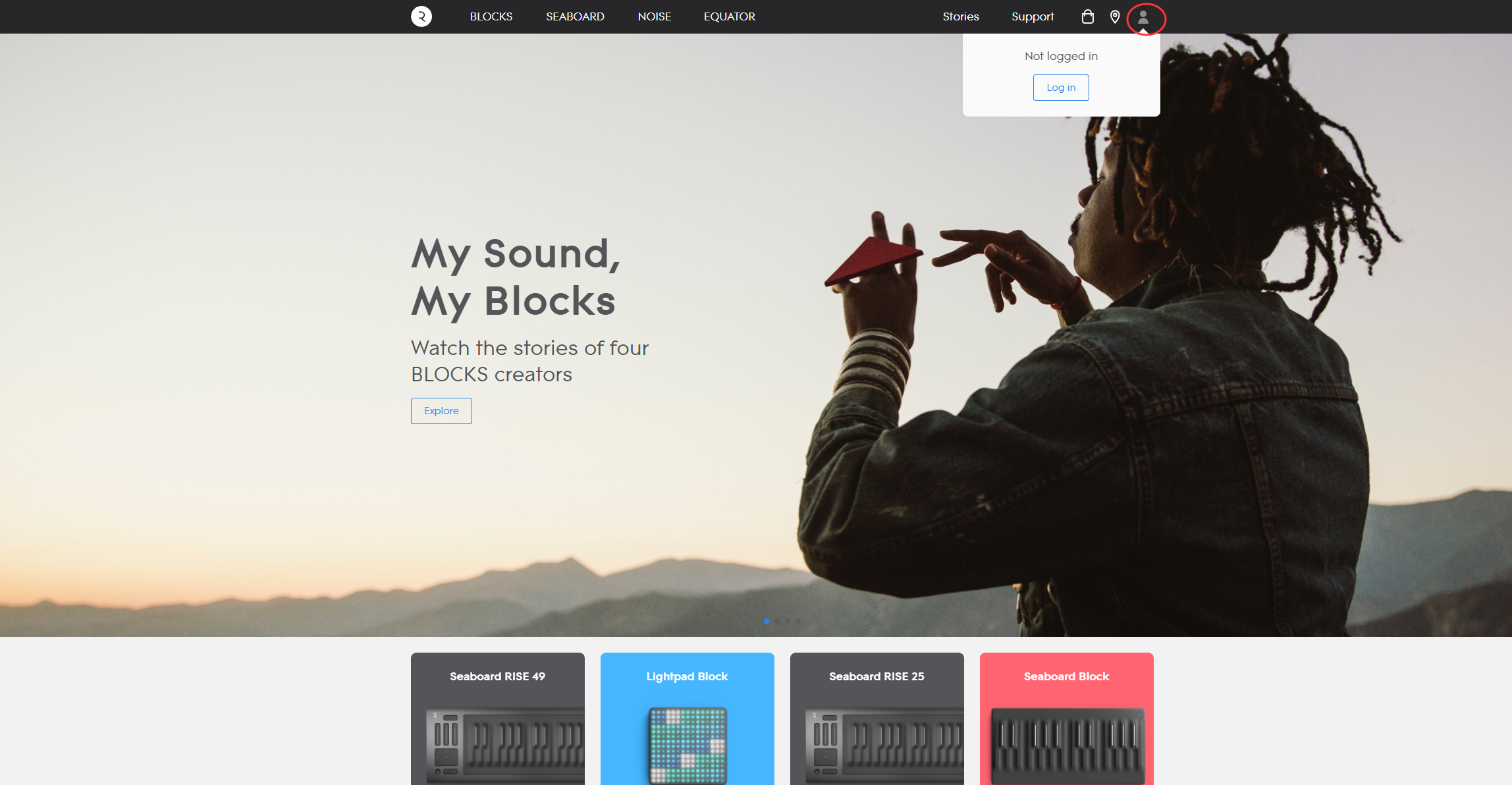The image size is (1512, 785).
Task: Open the Lightpad Block product card
Action: point(688,718)
